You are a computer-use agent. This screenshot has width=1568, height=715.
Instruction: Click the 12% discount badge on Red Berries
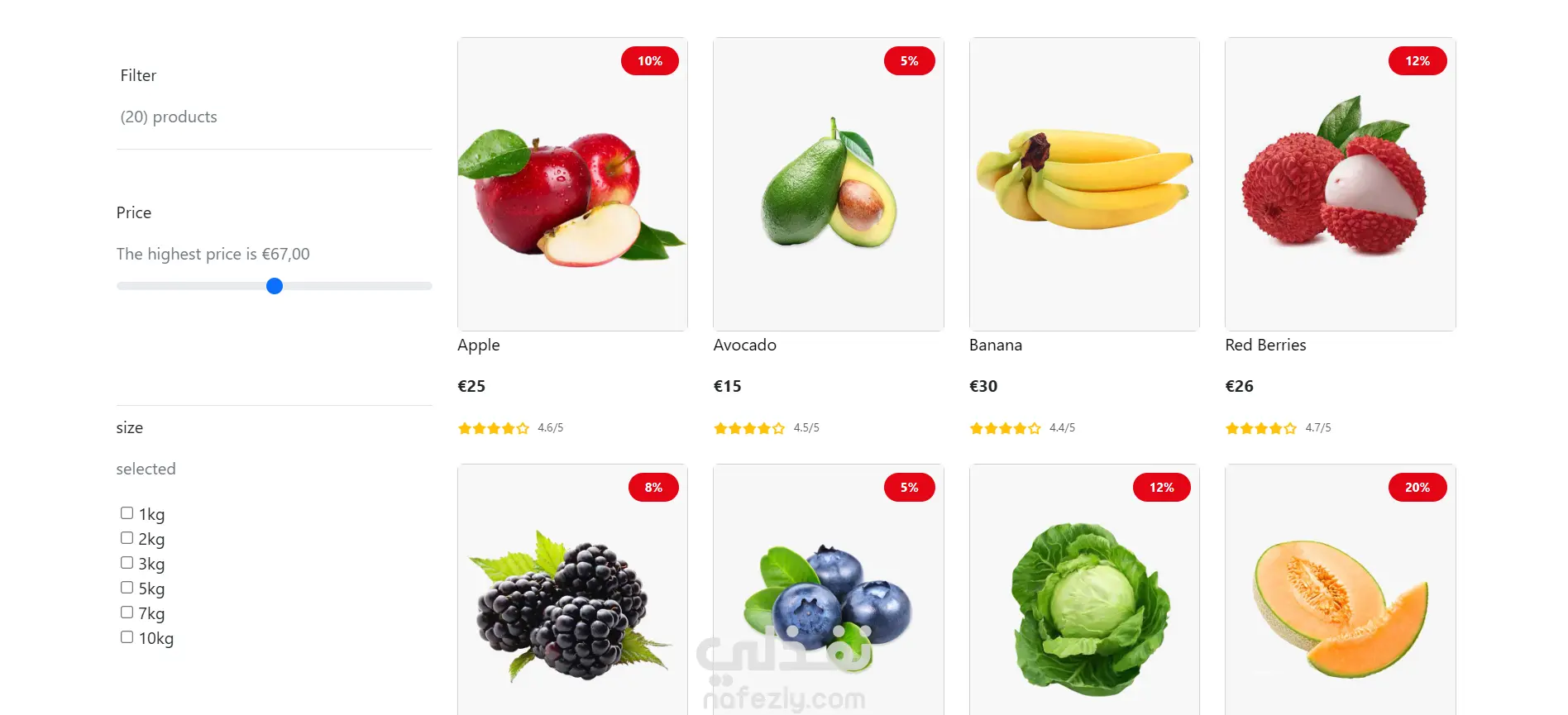tap(1417, 61)
